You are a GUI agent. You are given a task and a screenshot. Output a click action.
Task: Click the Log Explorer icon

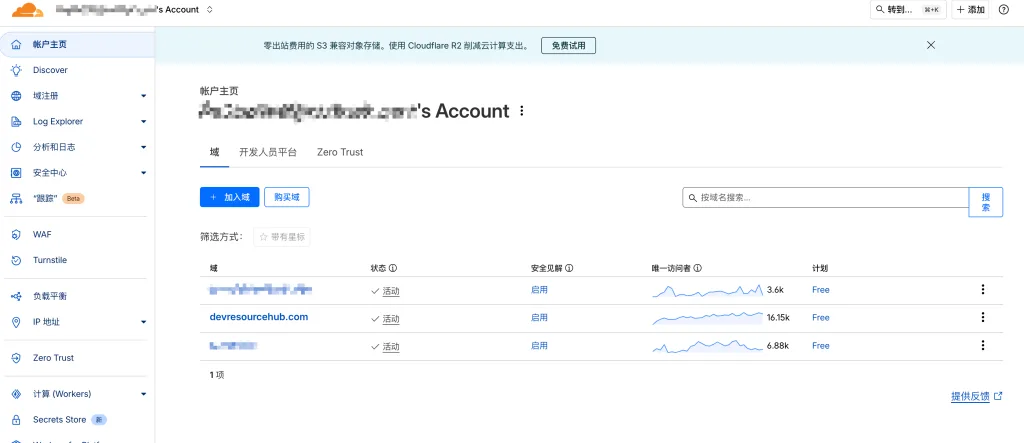16,122
